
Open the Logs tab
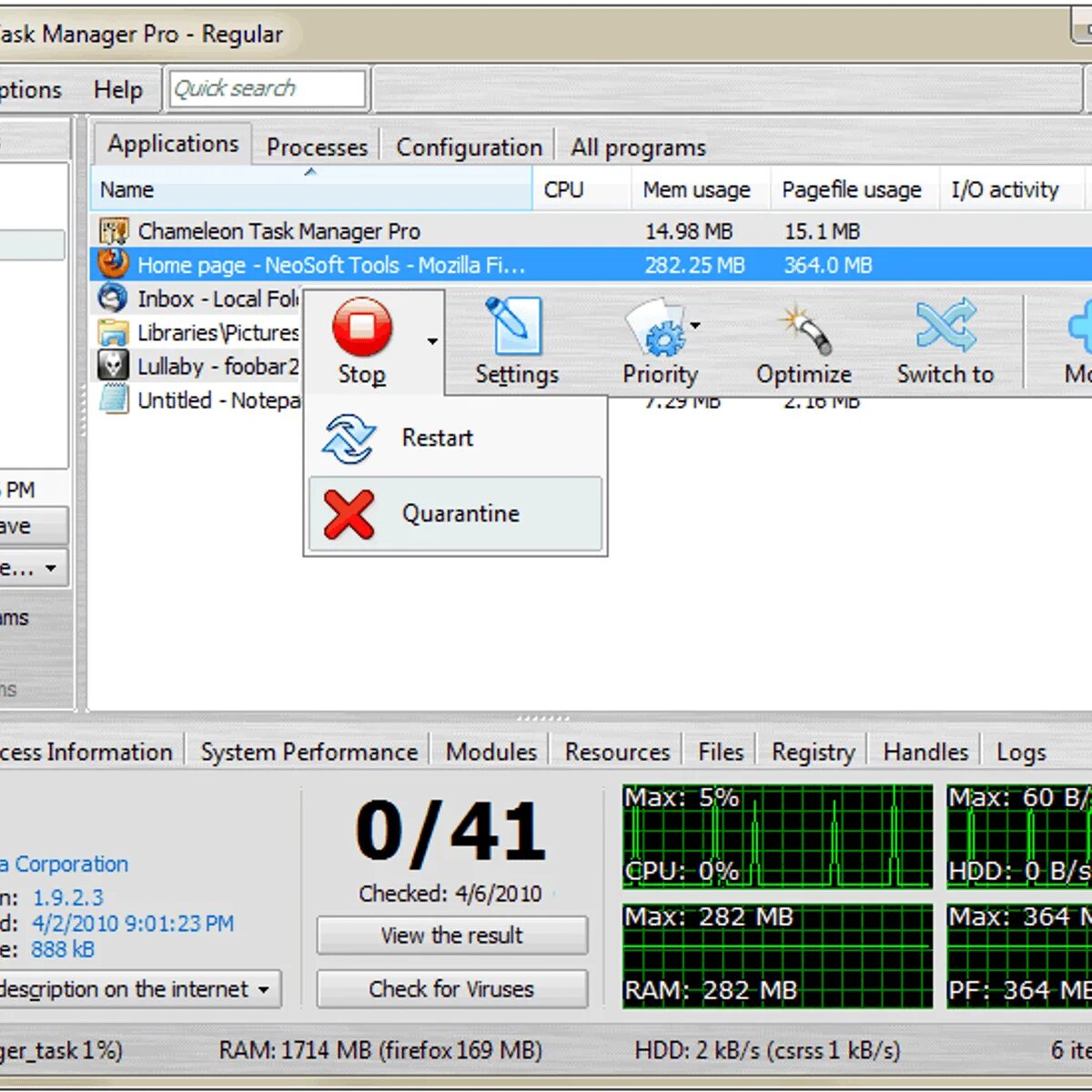click(1021, 752)
